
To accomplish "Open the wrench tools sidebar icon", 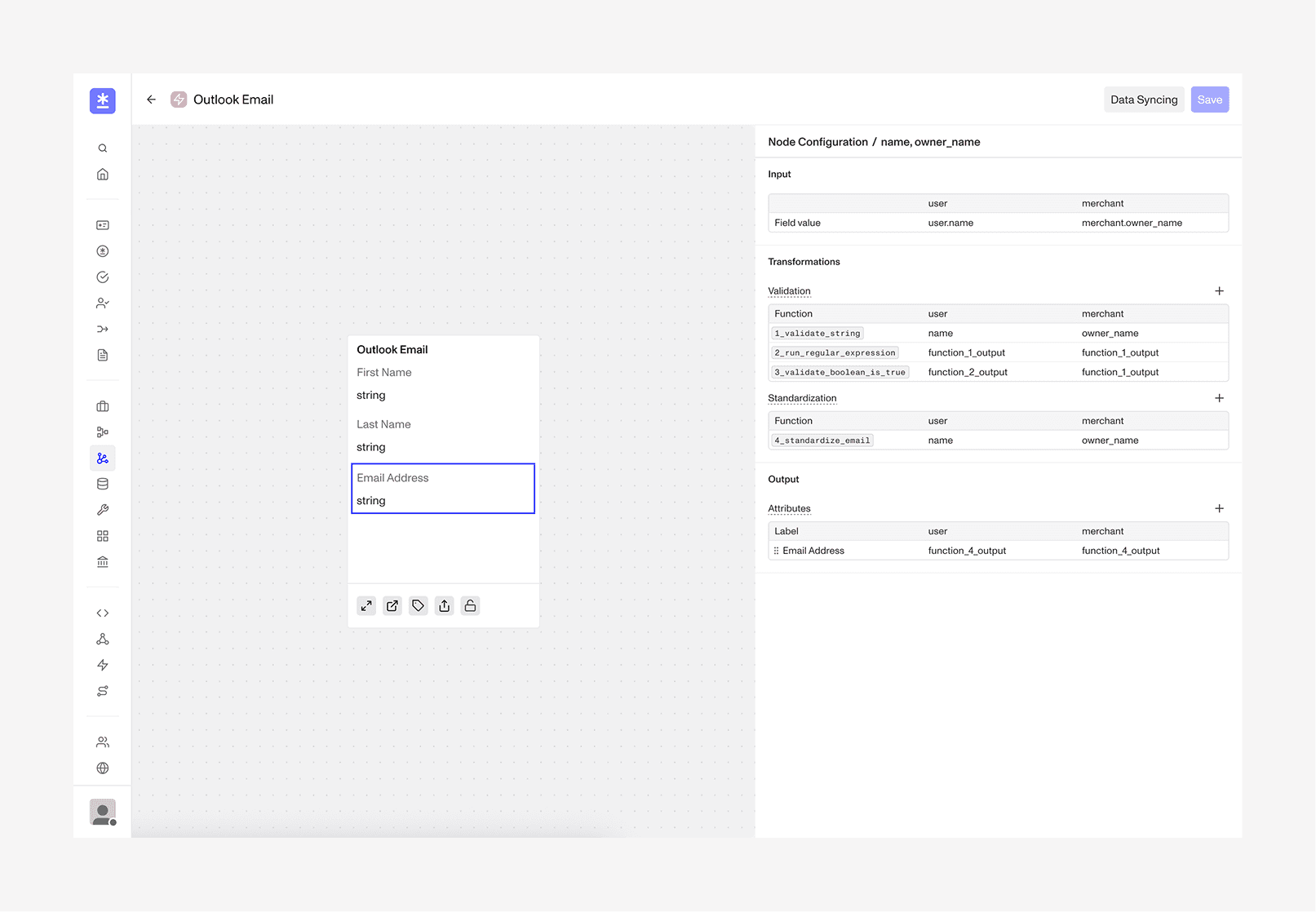I will [x=103, y=510].
